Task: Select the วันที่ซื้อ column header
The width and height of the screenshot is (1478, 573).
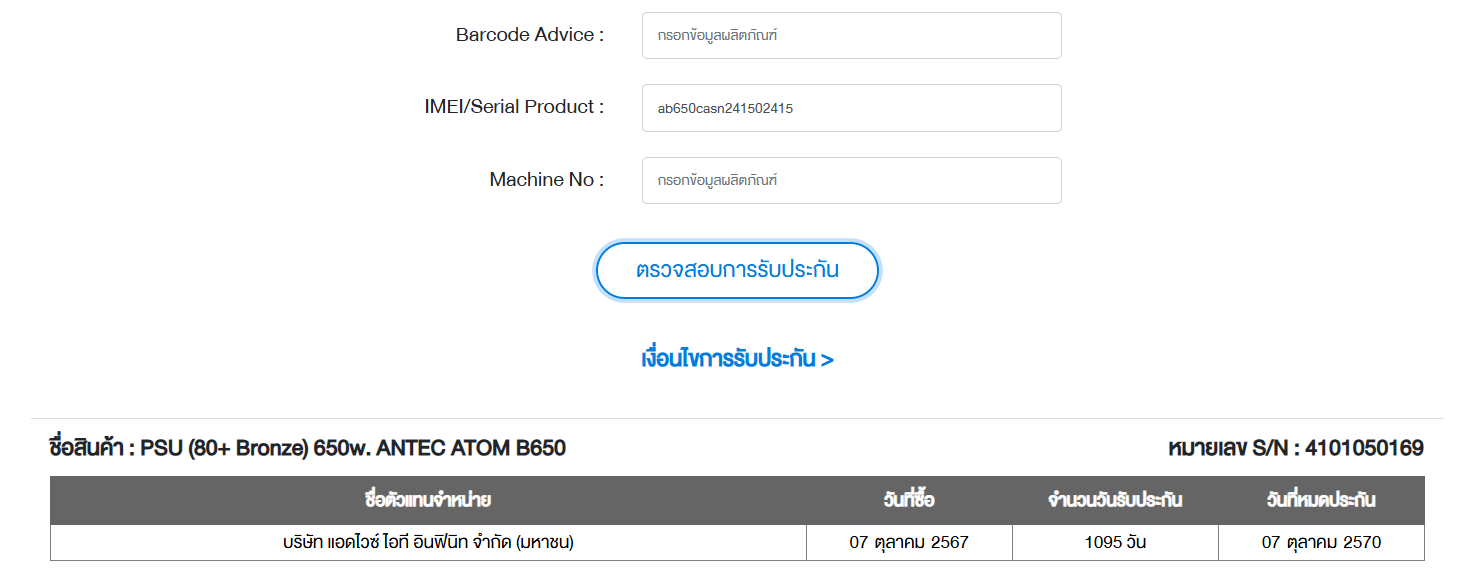Action: (x=909, y=500)
